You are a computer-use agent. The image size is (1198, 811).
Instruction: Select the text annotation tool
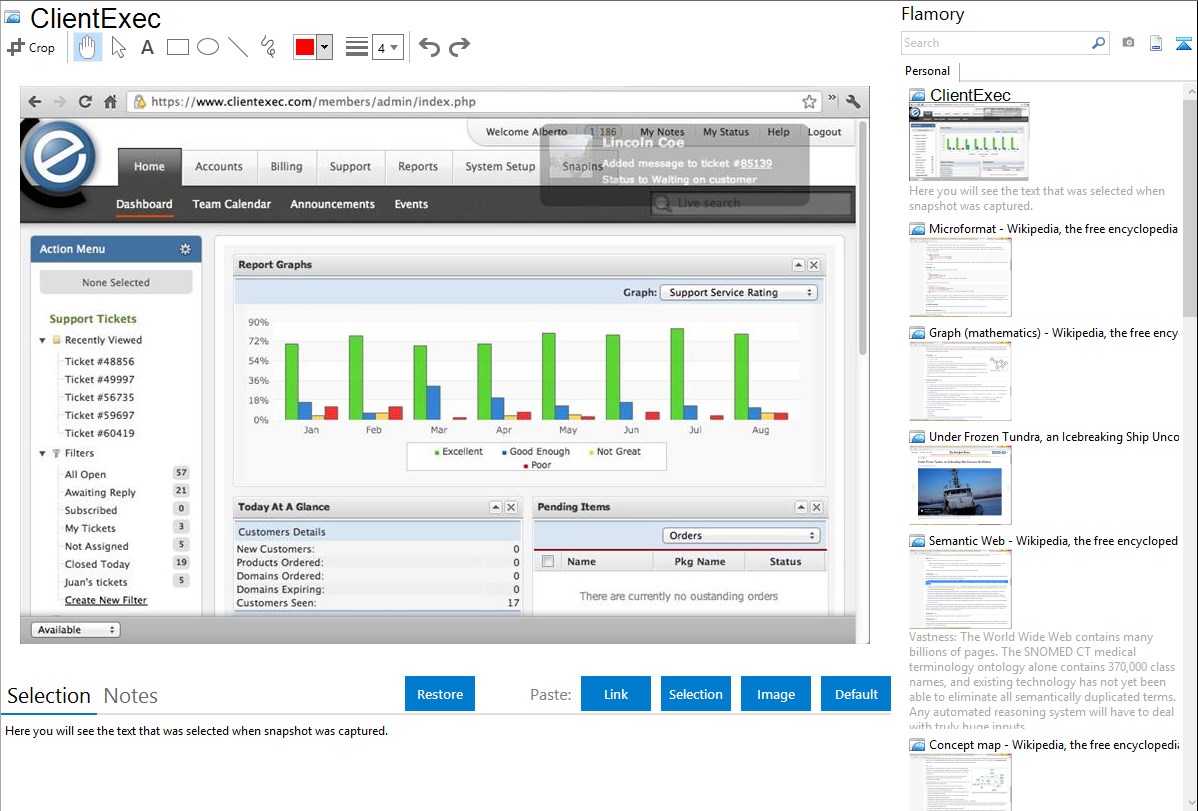[147, 47]
